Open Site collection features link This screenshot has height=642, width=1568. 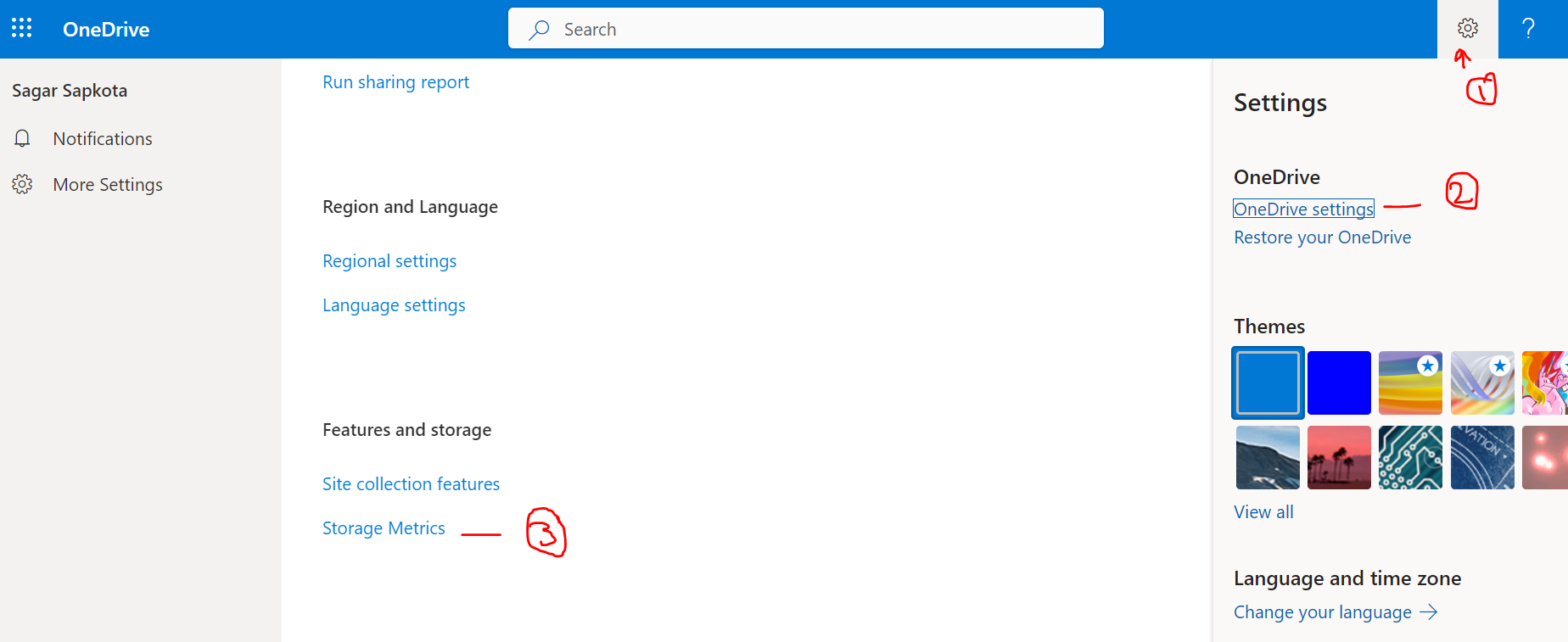tap(411, 484)
